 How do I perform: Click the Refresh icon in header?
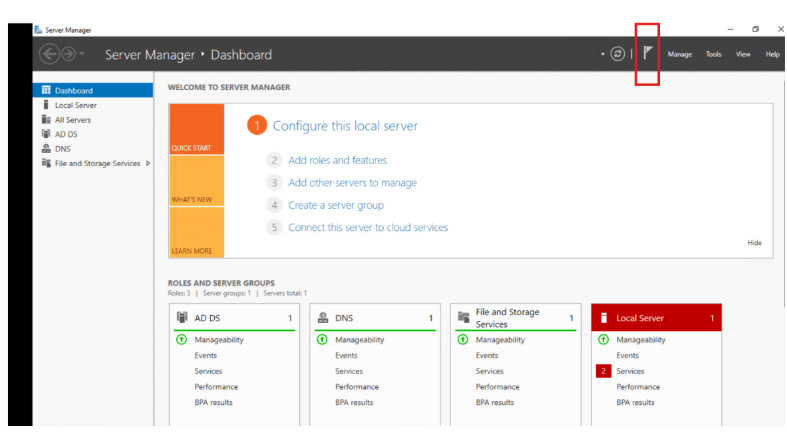pos(617,54)
